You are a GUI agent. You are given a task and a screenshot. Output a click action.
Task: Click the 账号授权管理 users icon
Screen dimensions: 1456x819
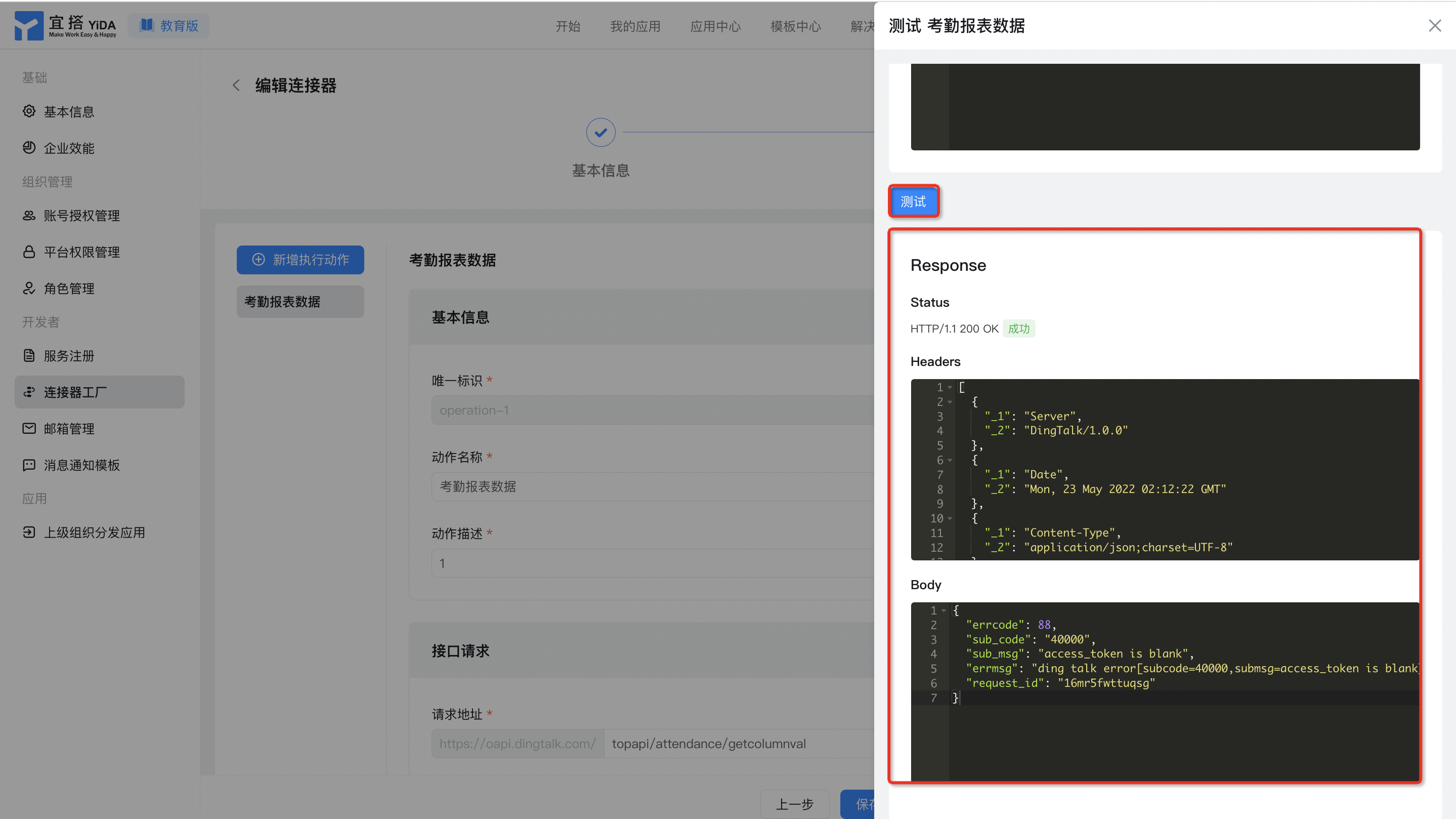click(29, 216)
